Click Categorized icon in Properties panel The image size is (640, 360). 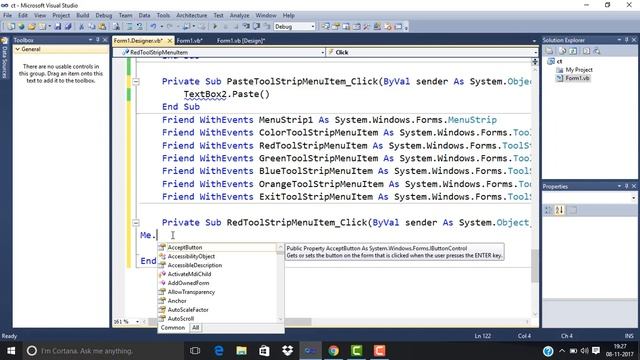point(549,210)
